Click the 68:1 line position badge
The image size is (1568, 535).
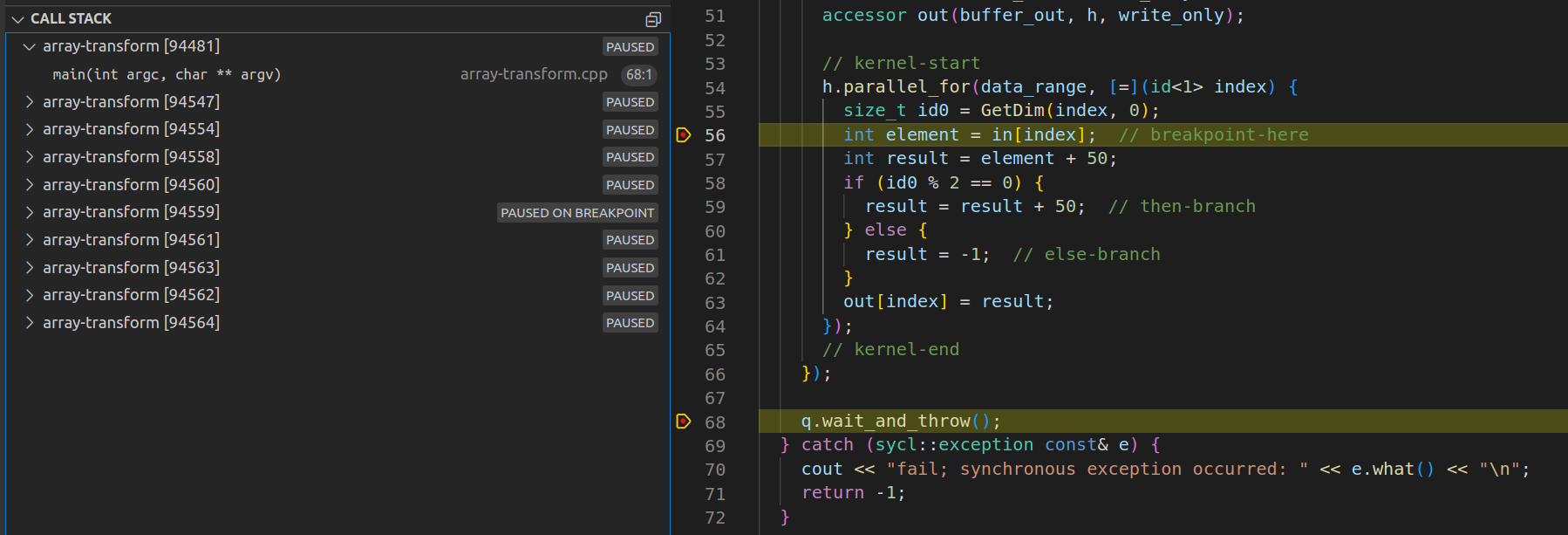pyautogui.click(x=638, y=75)
